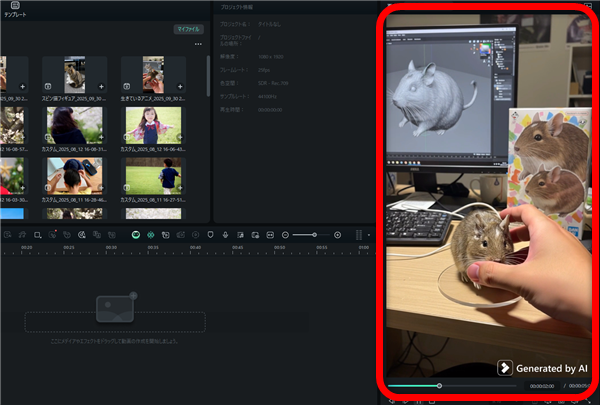
Task: Click the media library vertical scrollbar
Action: pos(208,75)
